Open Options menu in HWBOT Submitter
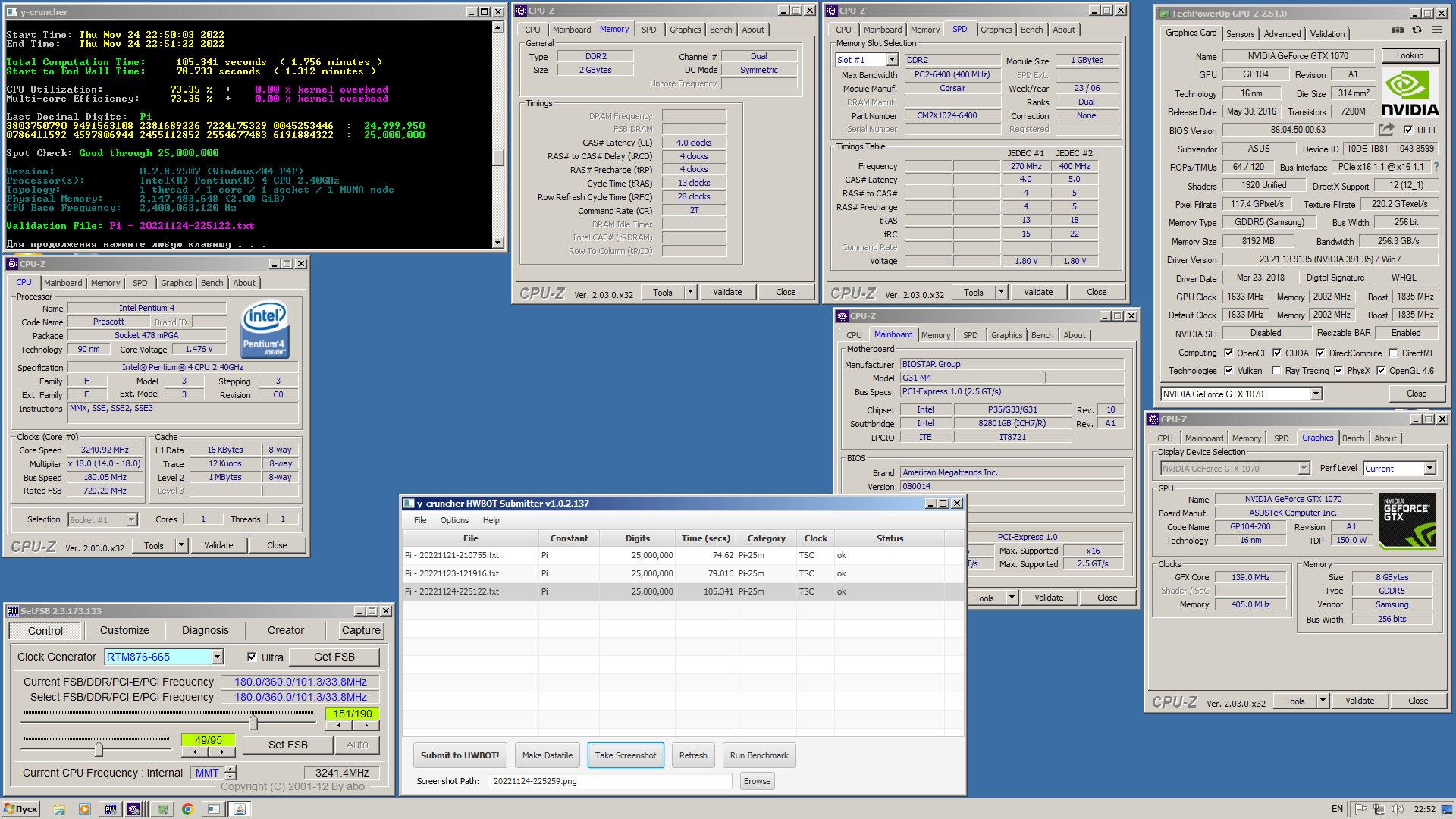The width and height of the screenshot is (1456, 819). pos(454,520)
